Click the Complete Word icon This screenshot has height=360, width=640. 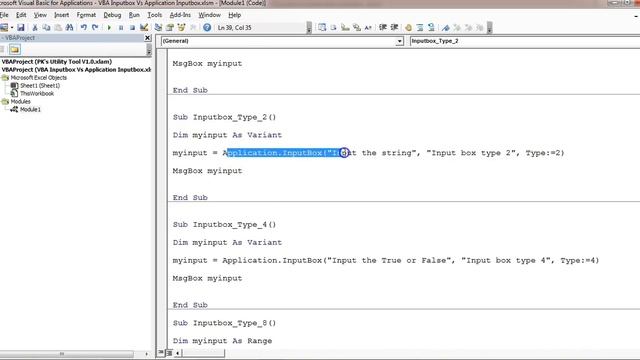click(368, 28)
